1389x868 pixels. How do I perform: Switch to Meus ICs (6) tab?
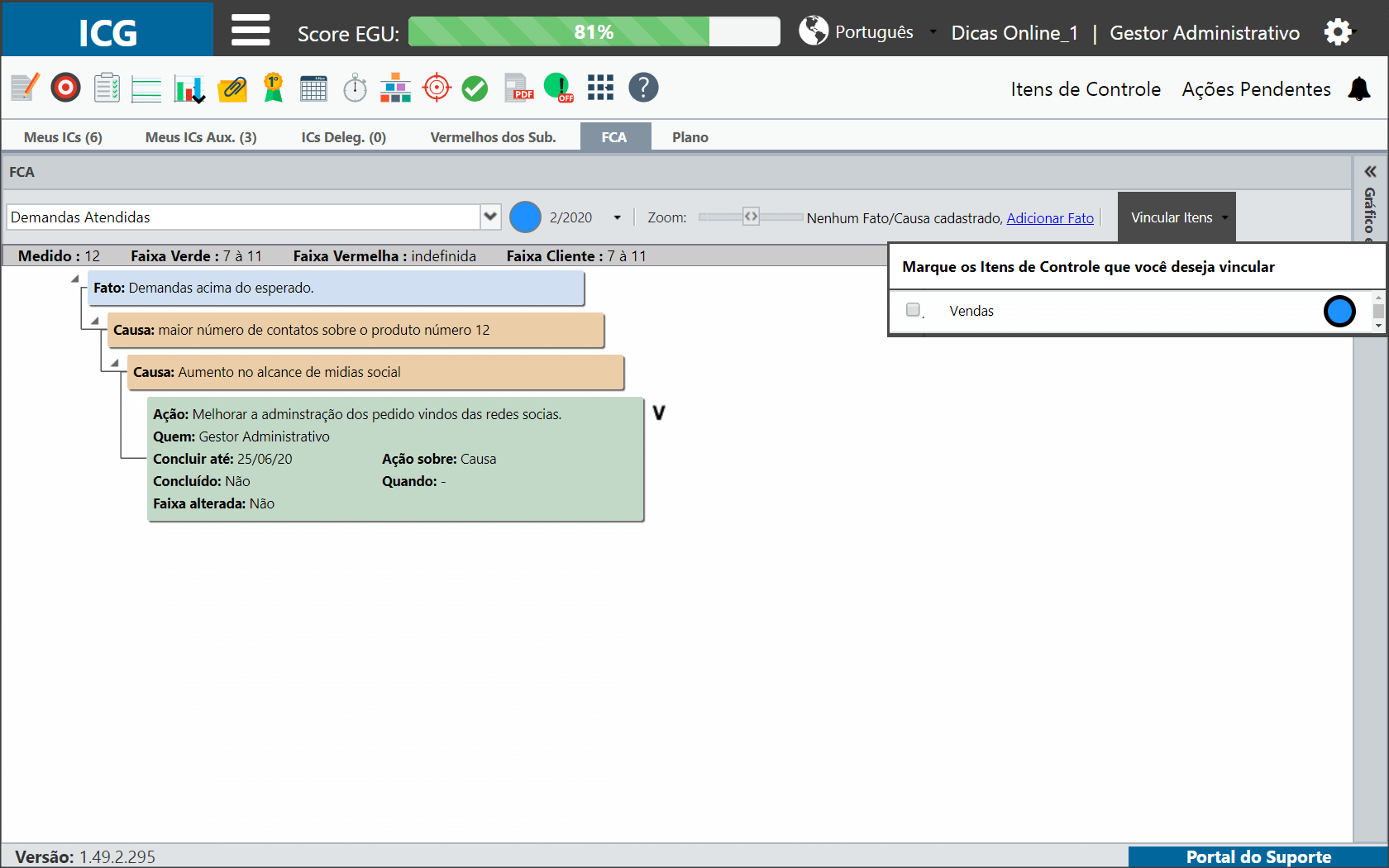pos(63,137)
